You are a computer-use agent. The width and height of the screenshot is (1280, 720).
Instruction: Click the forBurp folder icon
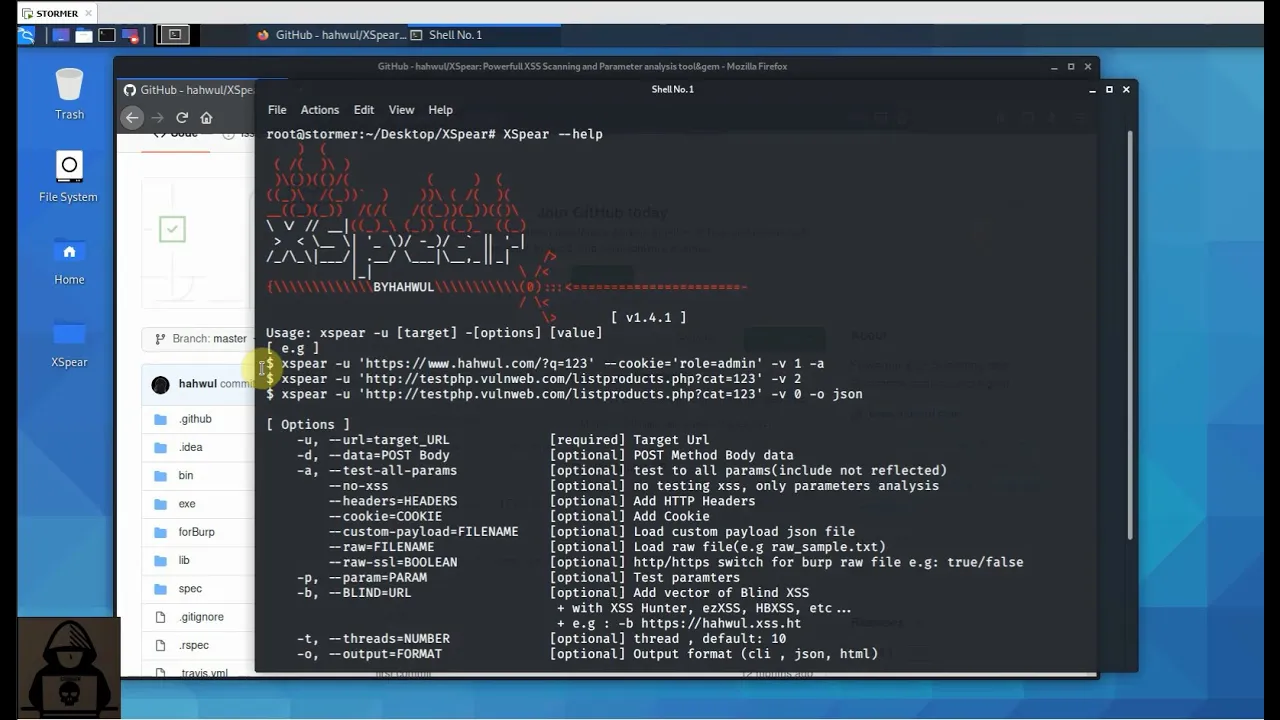click(x=160, y=532)
